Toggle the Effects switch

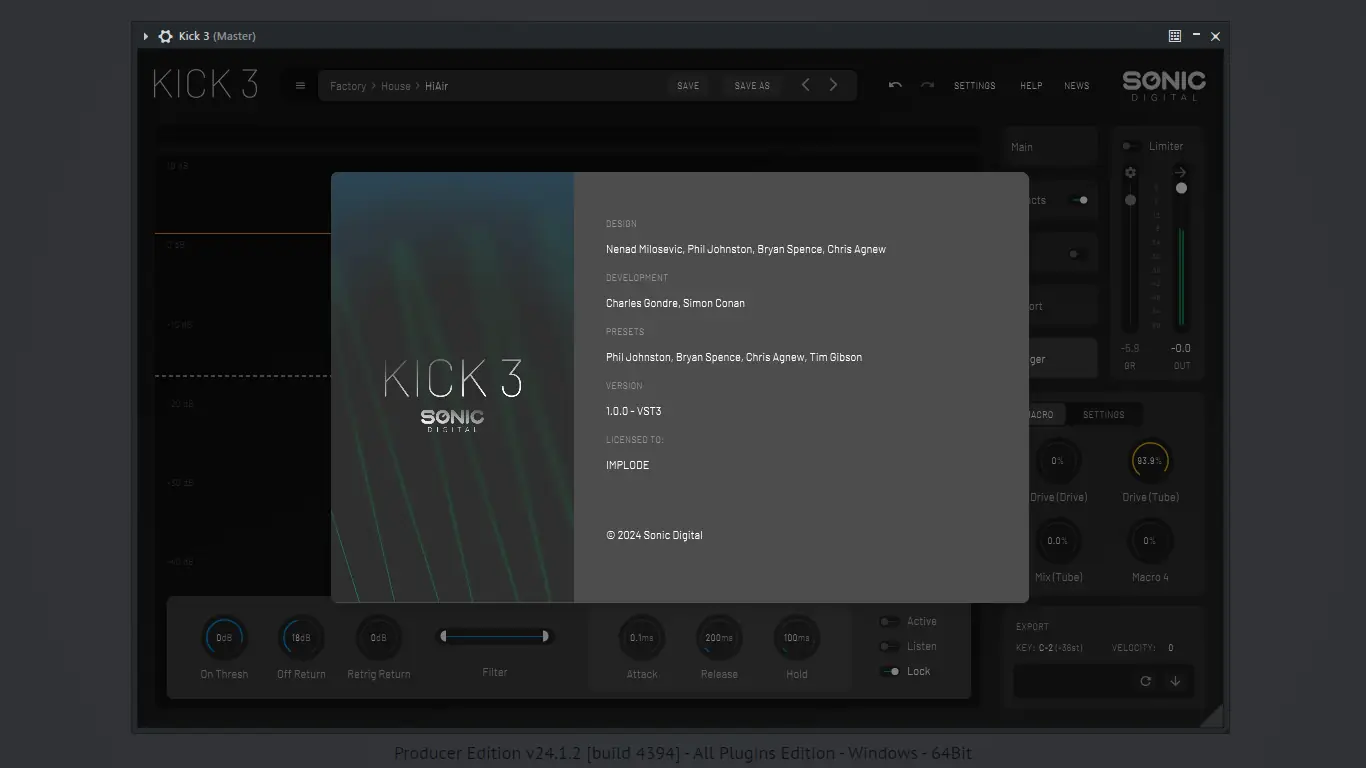click(x=1079, y=200)
